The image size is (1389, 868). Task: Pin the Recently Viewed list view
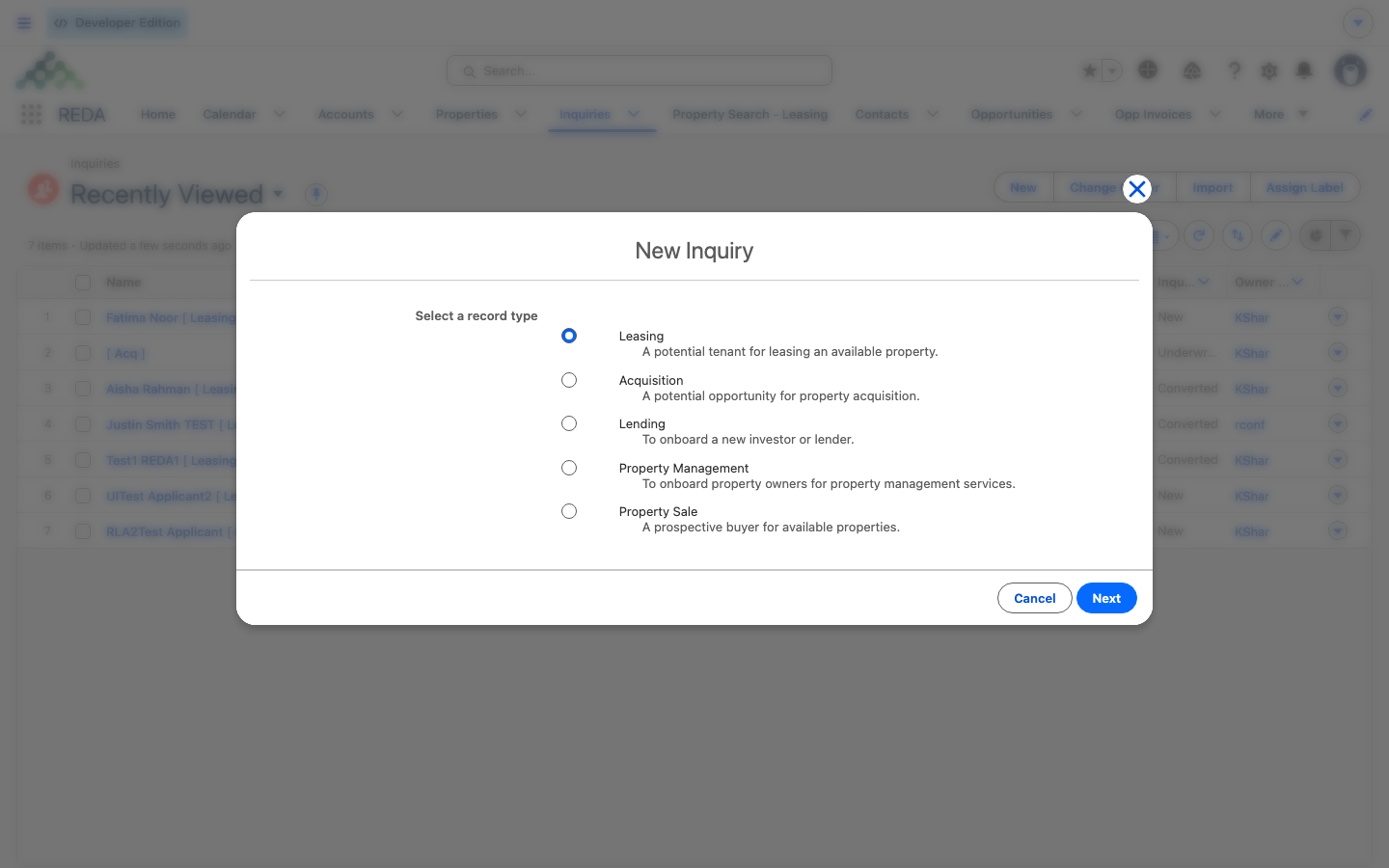(x=316, y=194)
